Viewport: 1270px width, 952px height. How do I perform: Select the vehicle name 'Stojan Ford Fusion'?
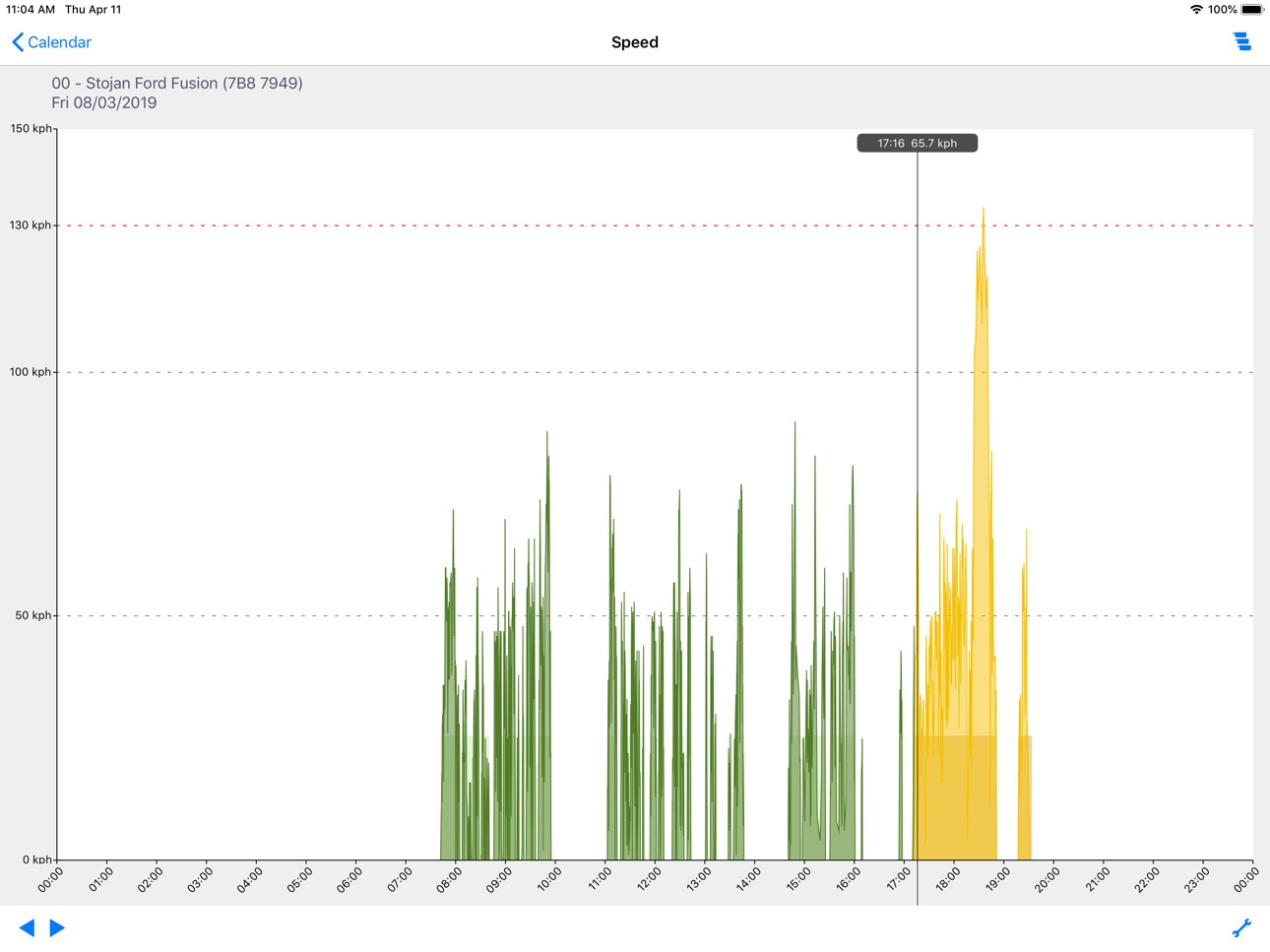click(x=152, y=83)
